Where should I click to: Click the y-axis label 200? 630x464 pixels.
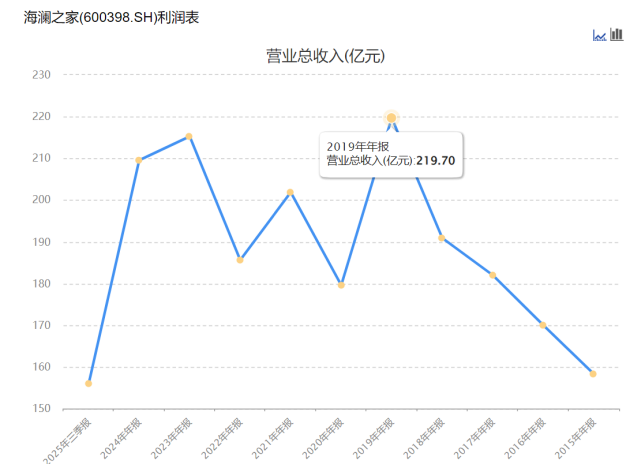coord(41,200)
